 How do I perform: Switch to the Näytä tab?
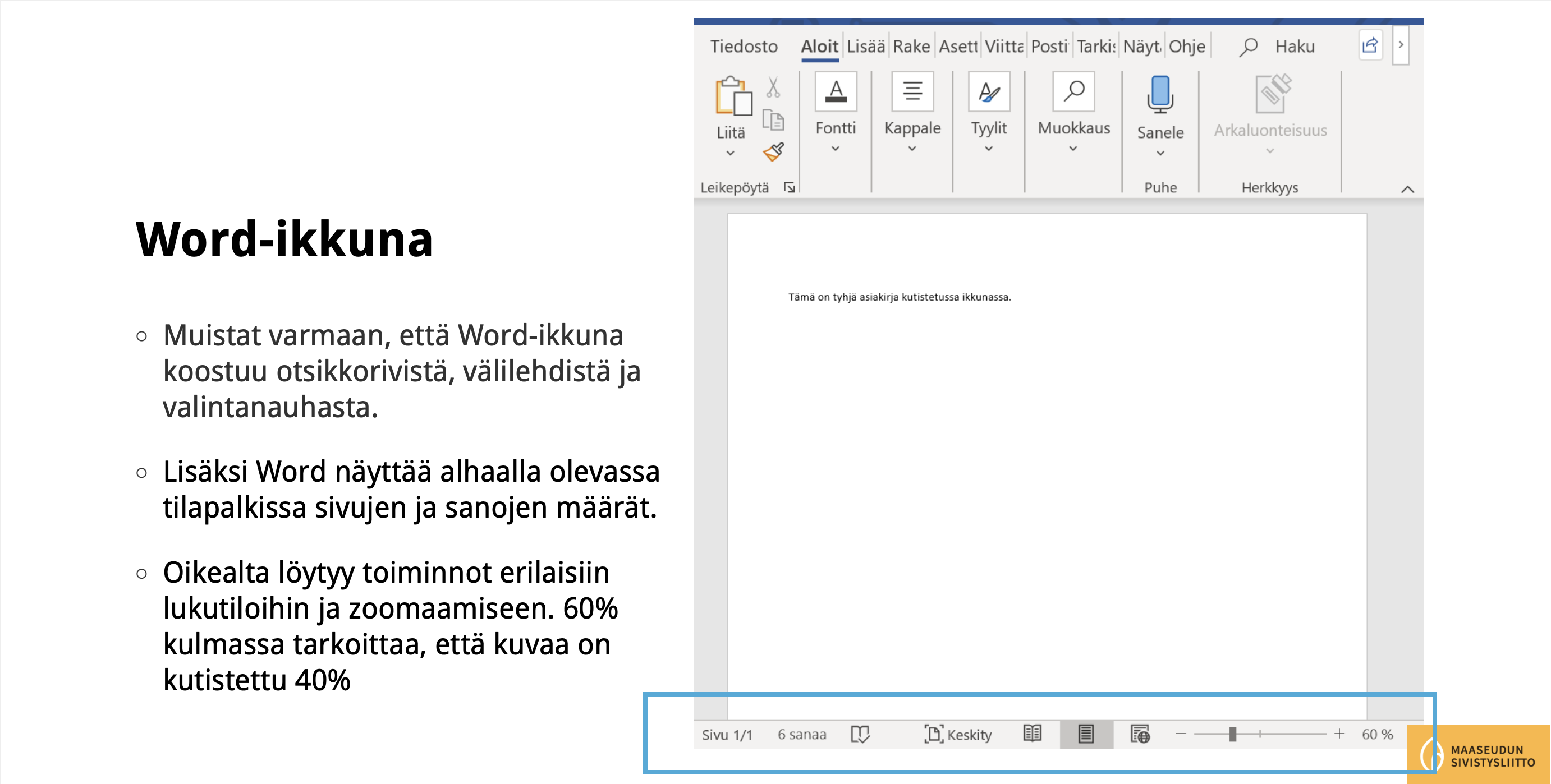tap(1141, 47)
